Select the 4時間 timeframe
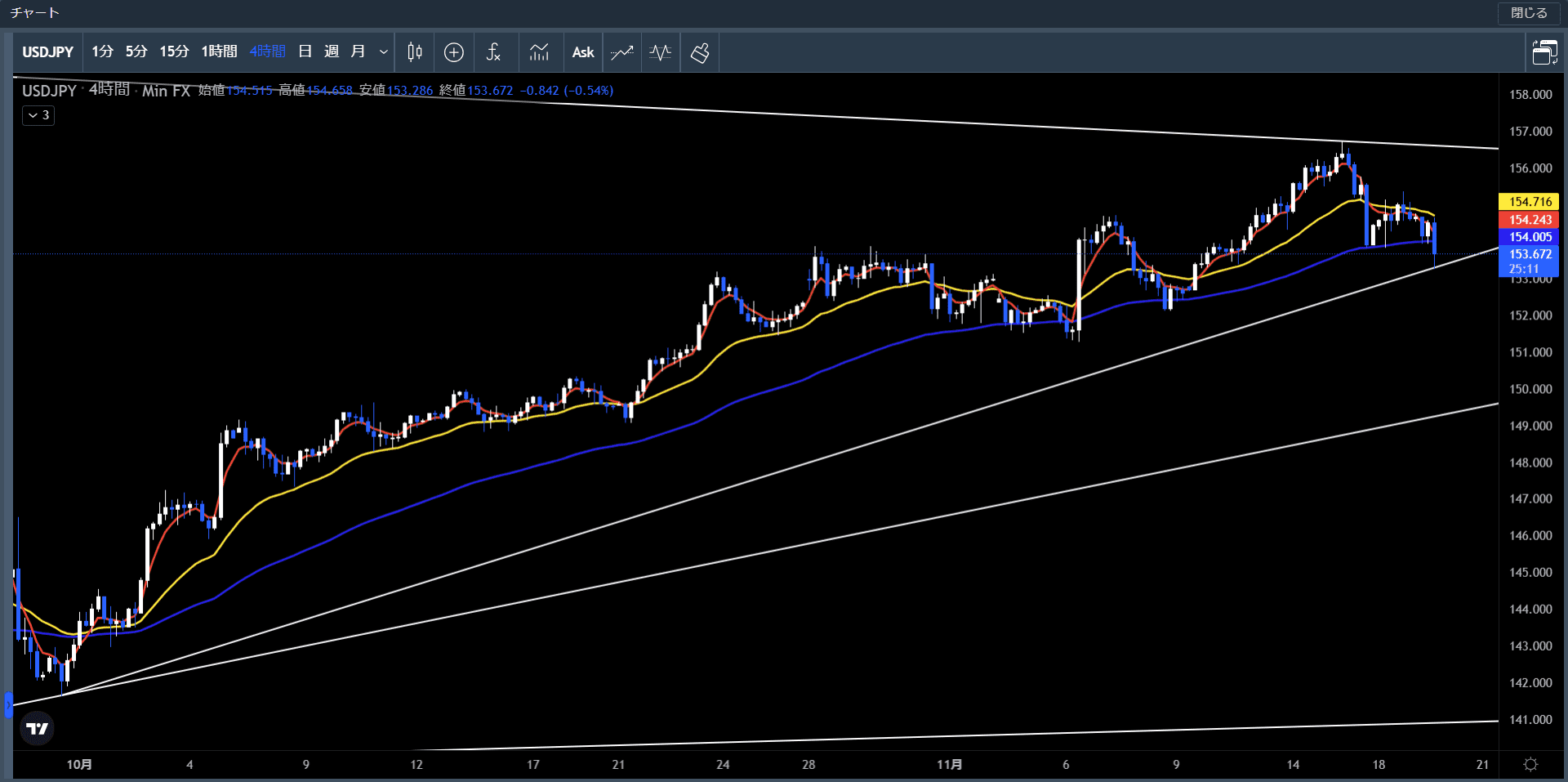 pyautogui.click(x=268, y=51)
